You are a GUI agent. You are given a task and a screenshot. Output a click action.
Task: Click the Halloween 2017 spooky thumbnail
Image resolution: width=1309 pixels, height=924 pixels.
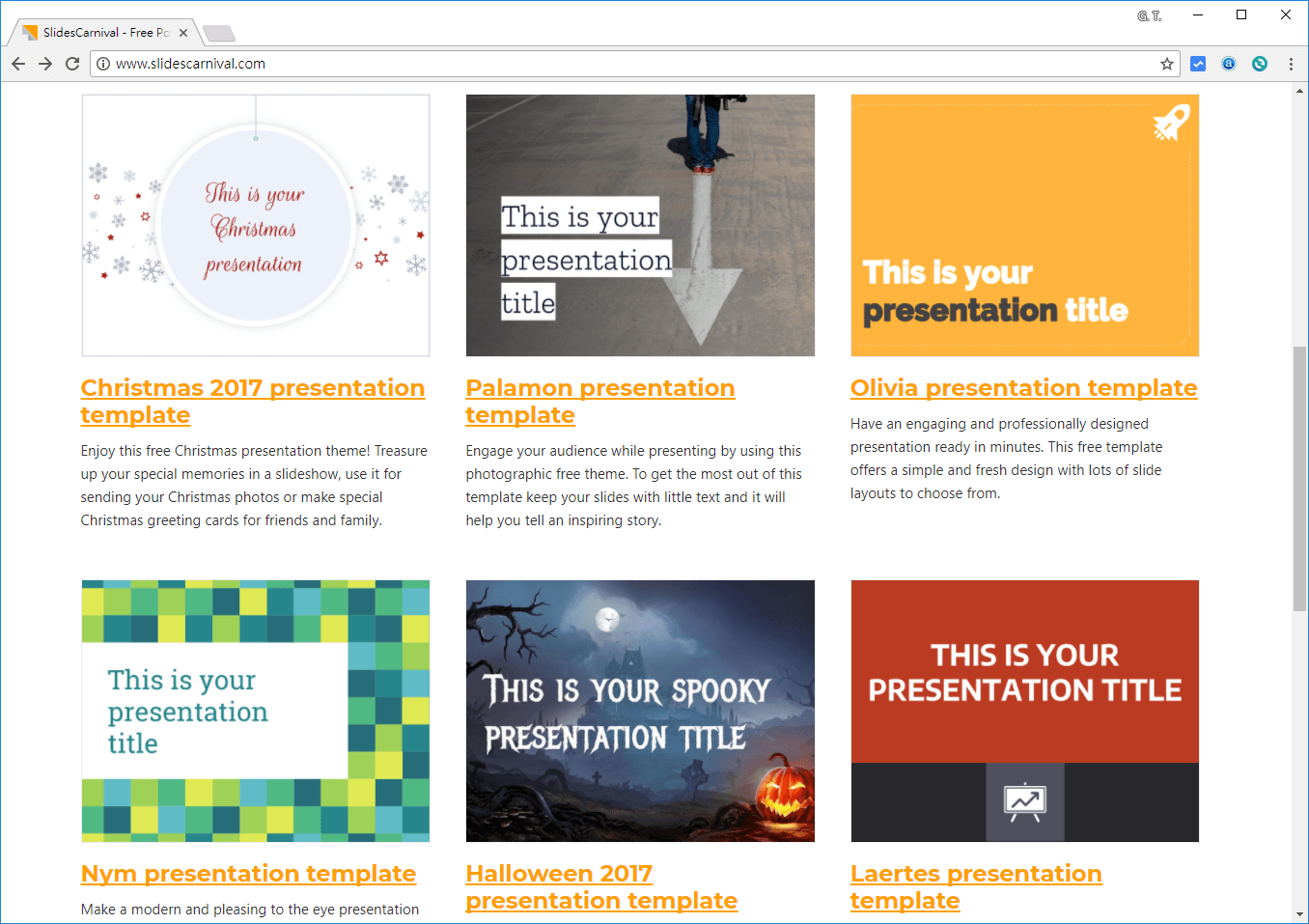640,711
